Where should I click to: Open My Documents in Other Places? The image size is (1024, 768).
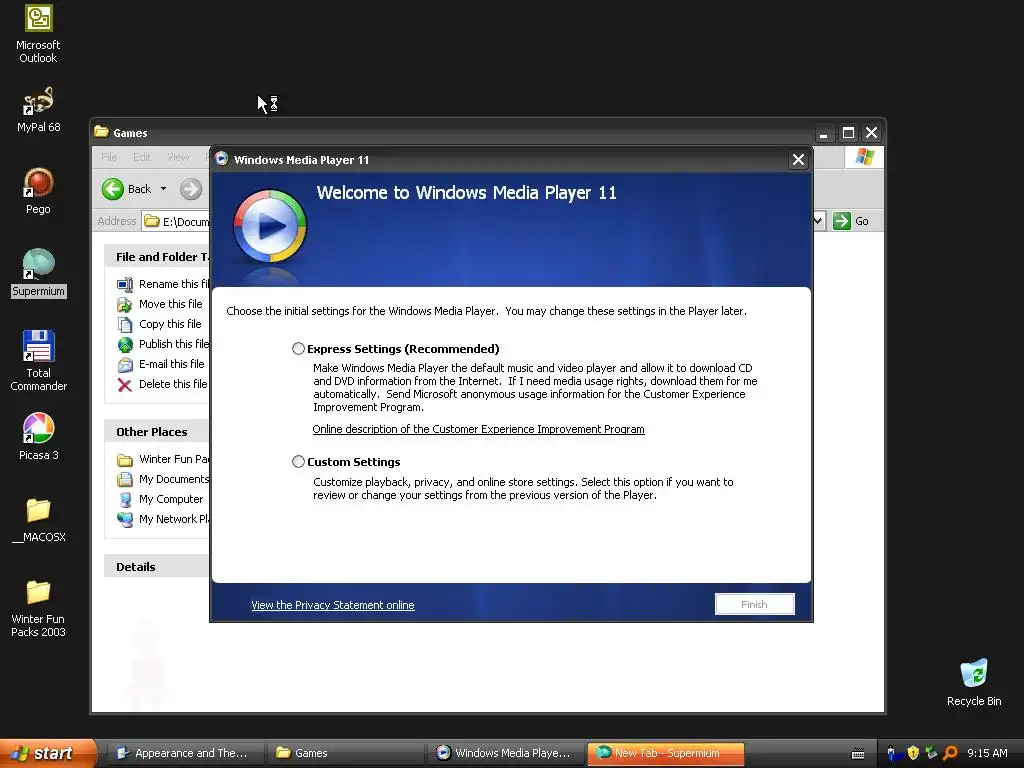click(163, 479)
